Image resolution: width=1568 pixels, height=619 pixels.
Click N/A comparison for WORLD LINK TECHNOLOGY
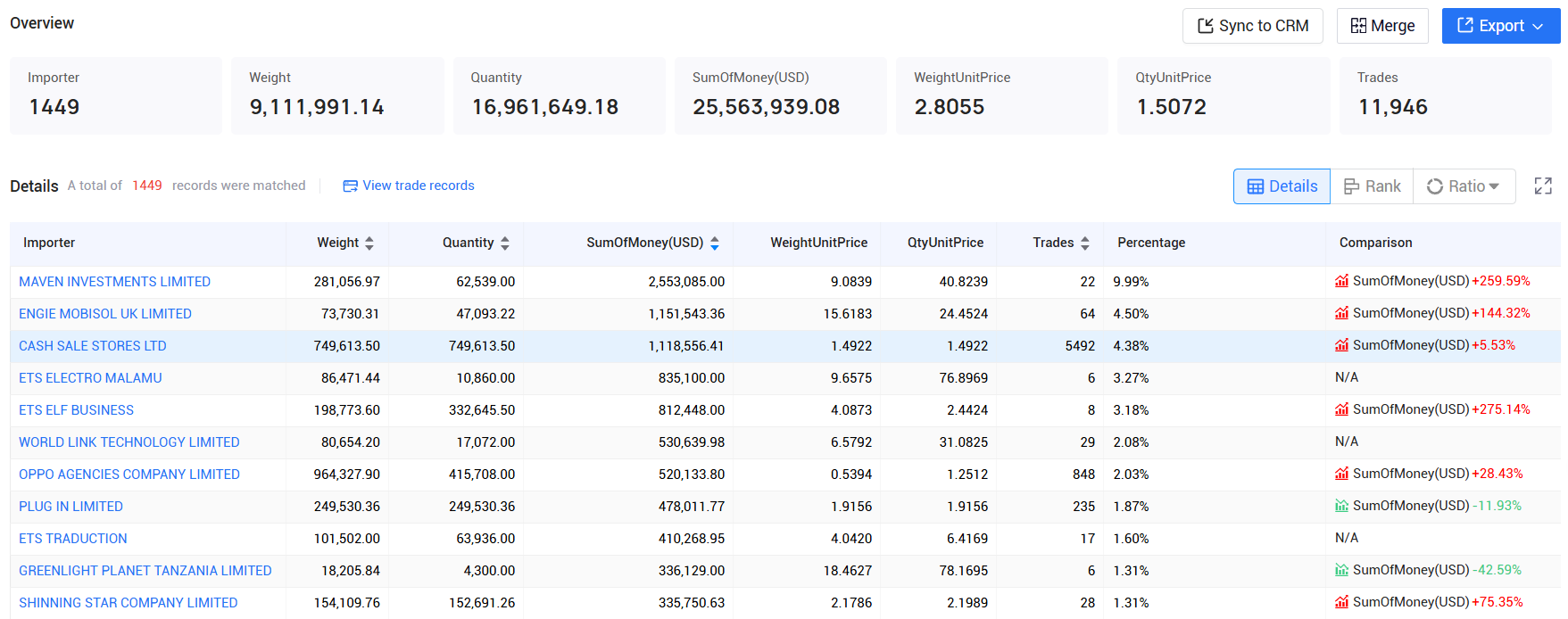[1347, 442]
